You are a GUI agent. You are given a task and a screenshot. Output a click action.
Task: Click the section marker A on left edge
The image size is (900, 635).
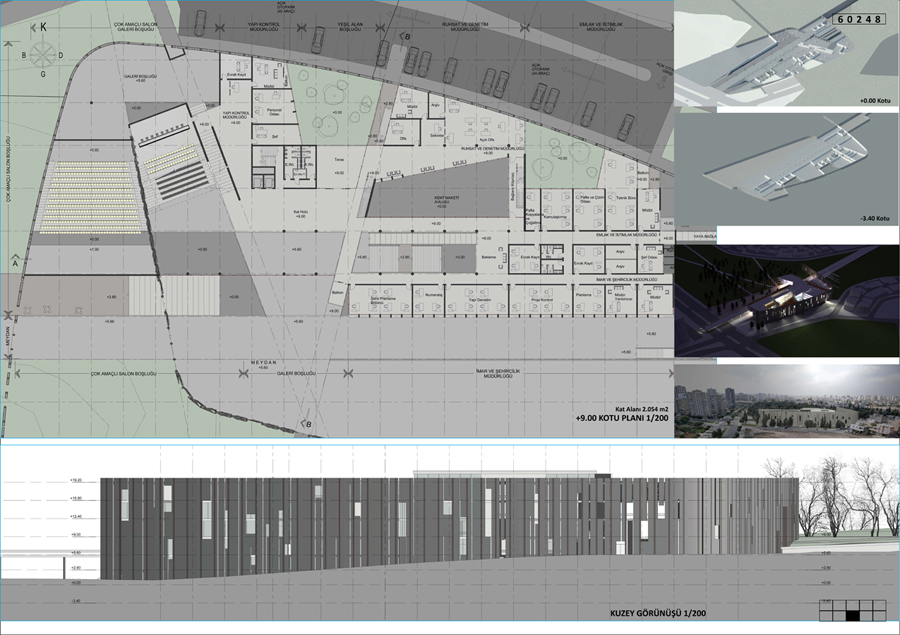13,260
